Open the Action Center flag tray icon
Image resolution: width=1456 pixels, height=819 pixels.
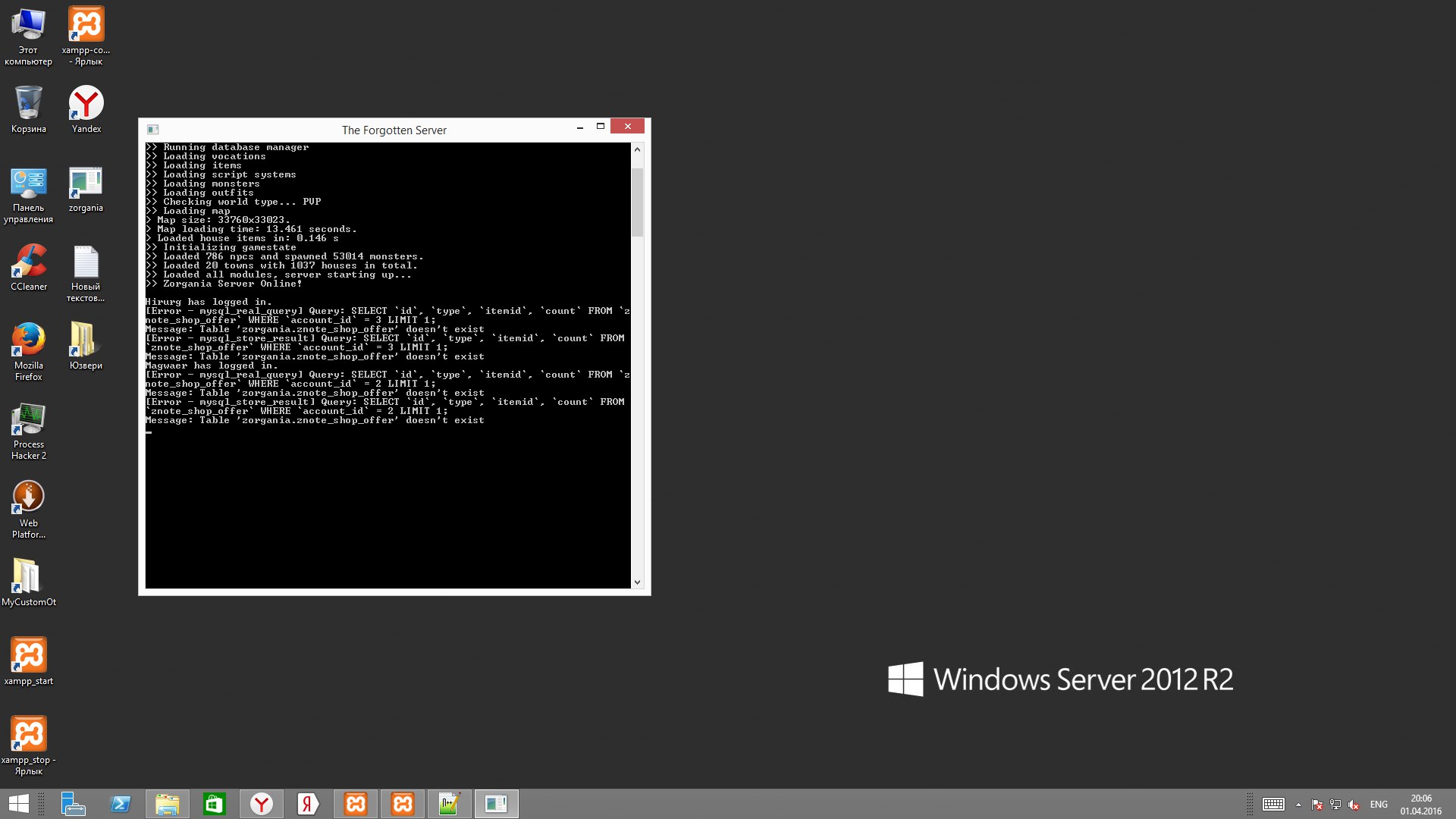pyautogui.click(x=1317, y=805)
